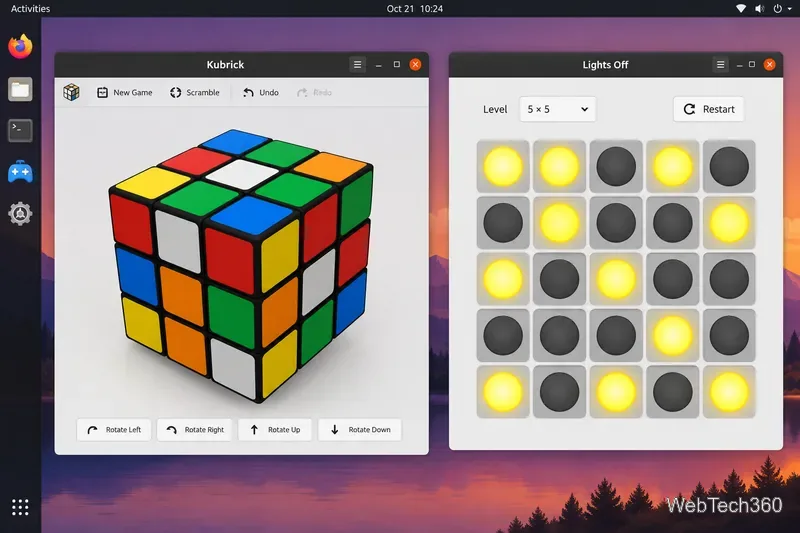Click the volume speaker icon in top bar

pos(760,9)
